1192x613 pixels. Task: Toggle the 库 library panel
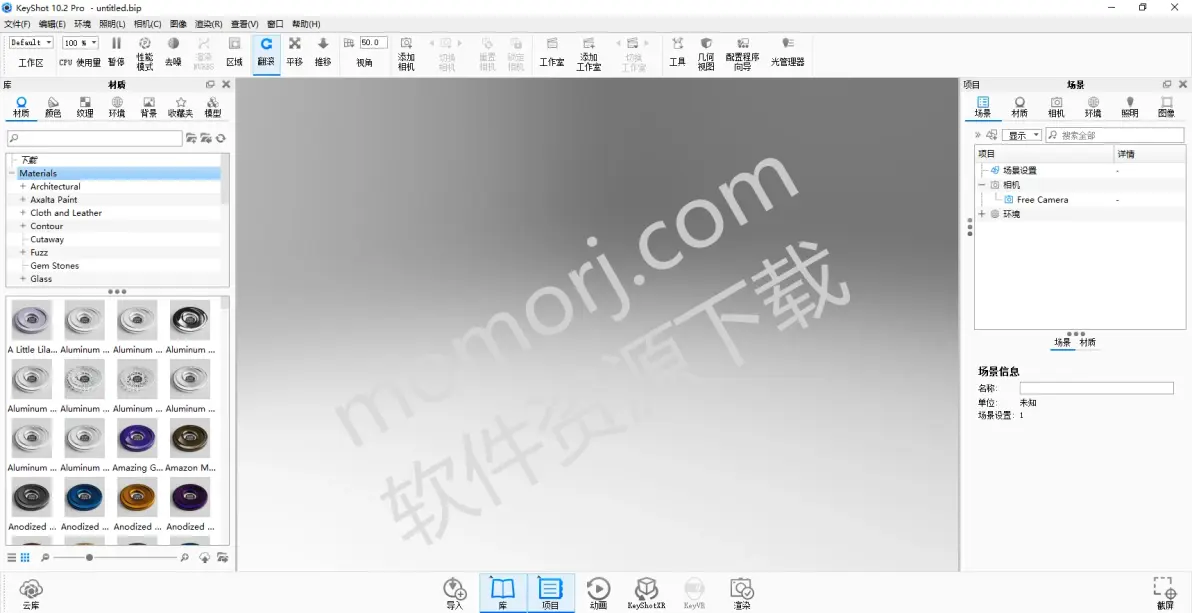pyautogui.click(x=502, y=594)
